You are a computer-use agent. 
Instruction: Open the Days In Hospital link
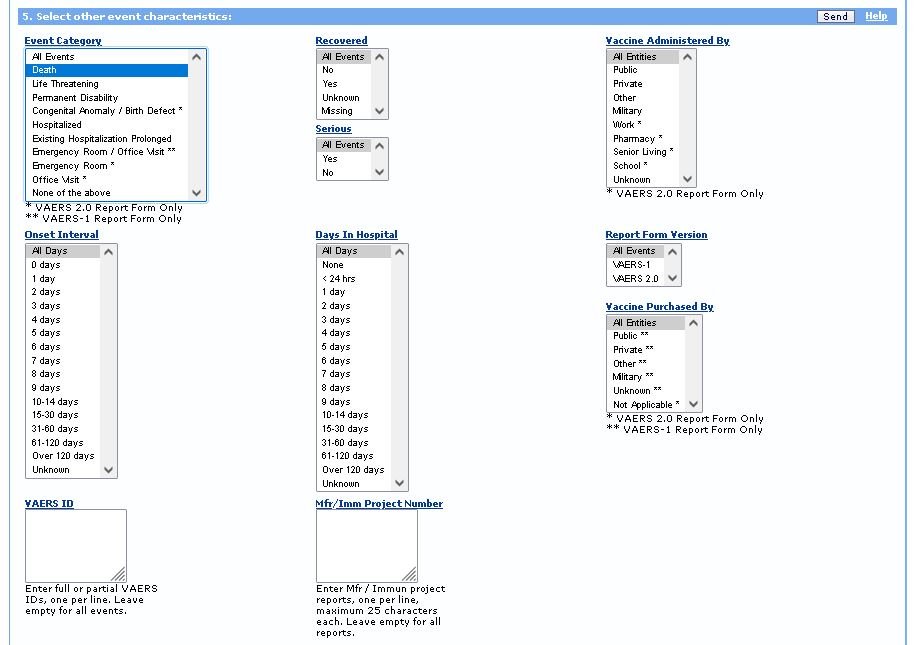point(356,234)
